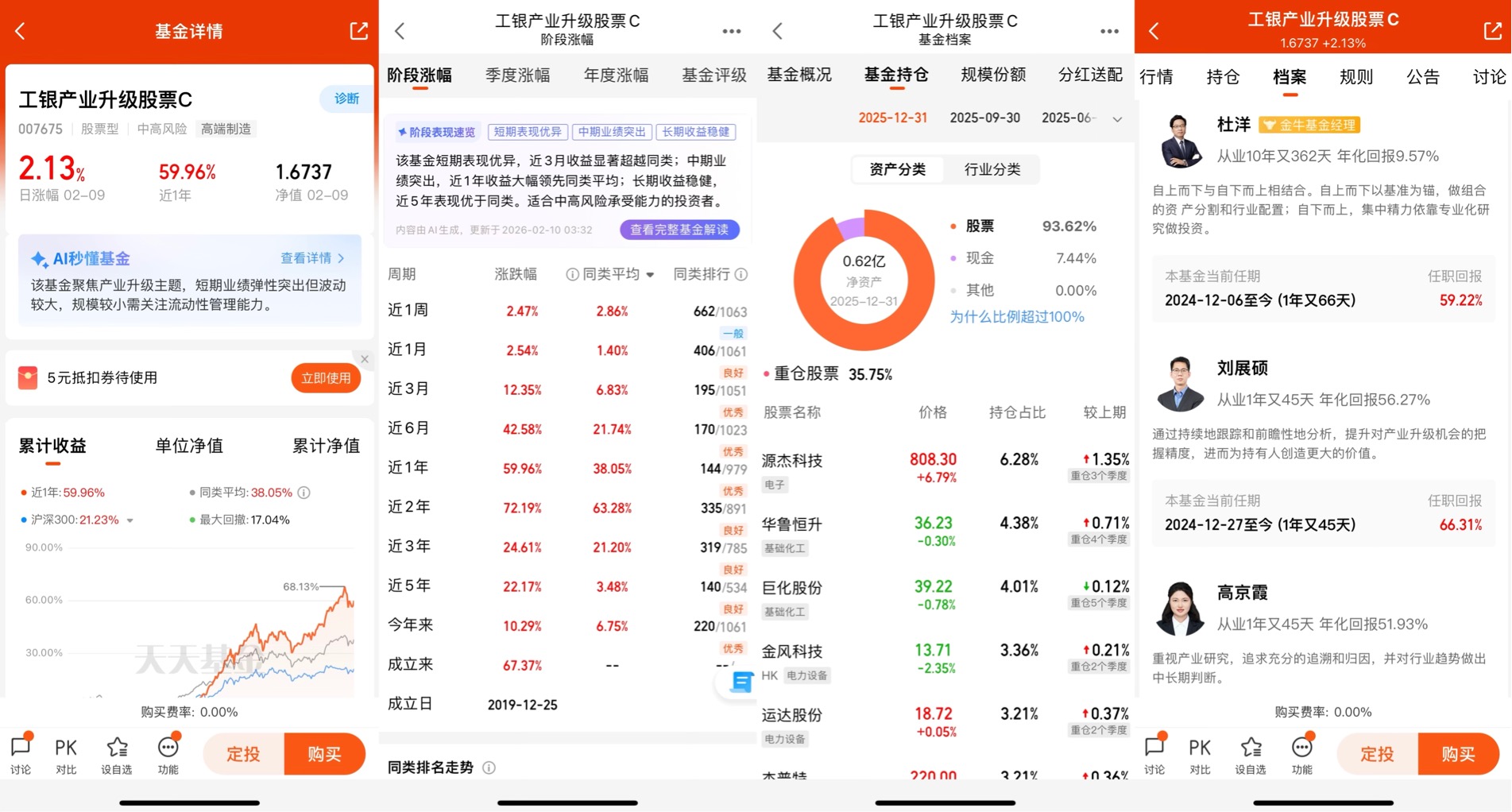Tap share icon on red fund header

[x=1492, y=31]
